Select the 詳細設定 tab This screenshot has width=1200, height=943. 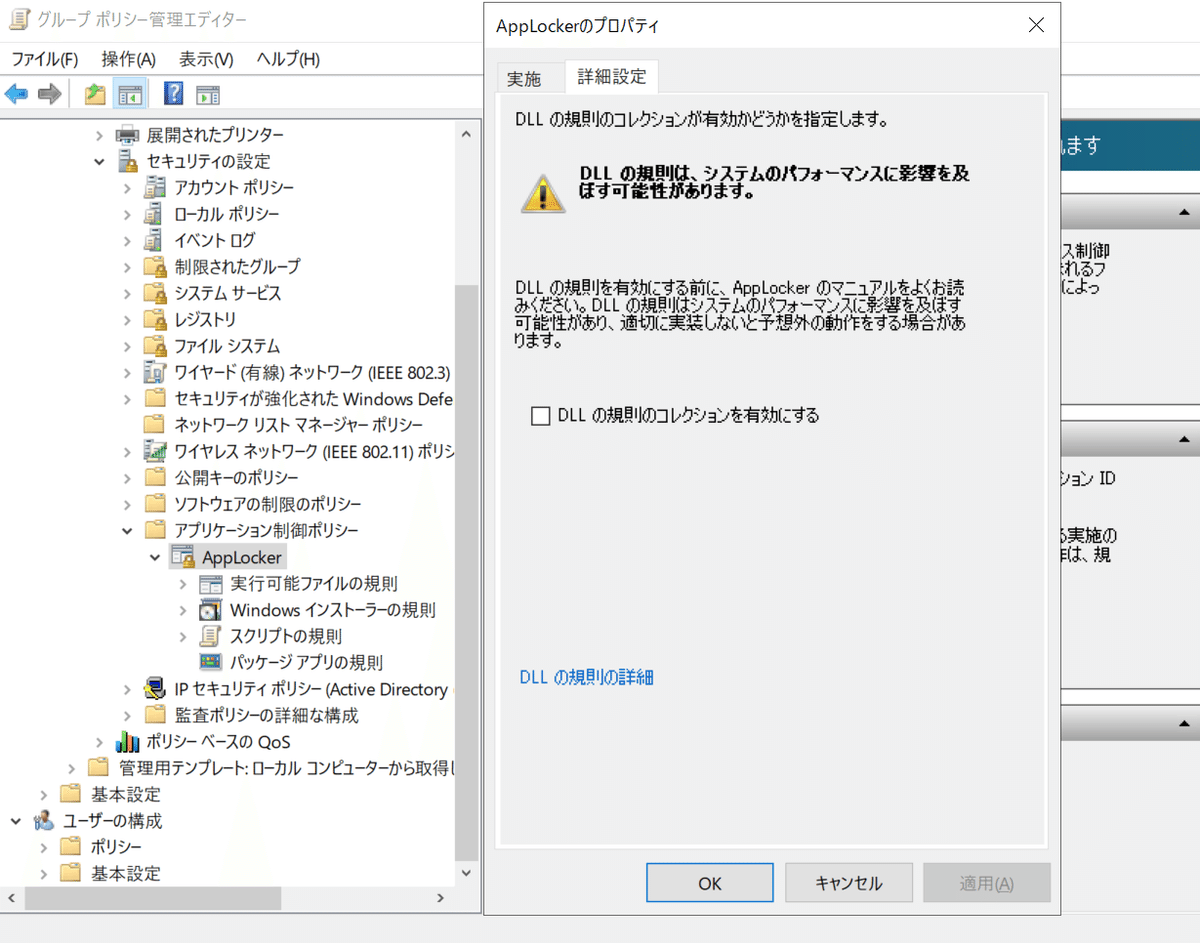612,76
